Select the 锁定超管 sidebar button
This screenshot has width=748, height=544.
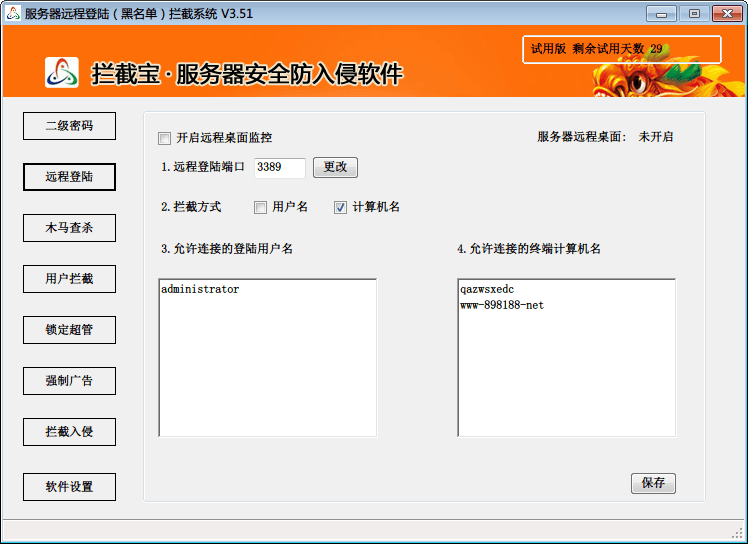pos(69,330)
